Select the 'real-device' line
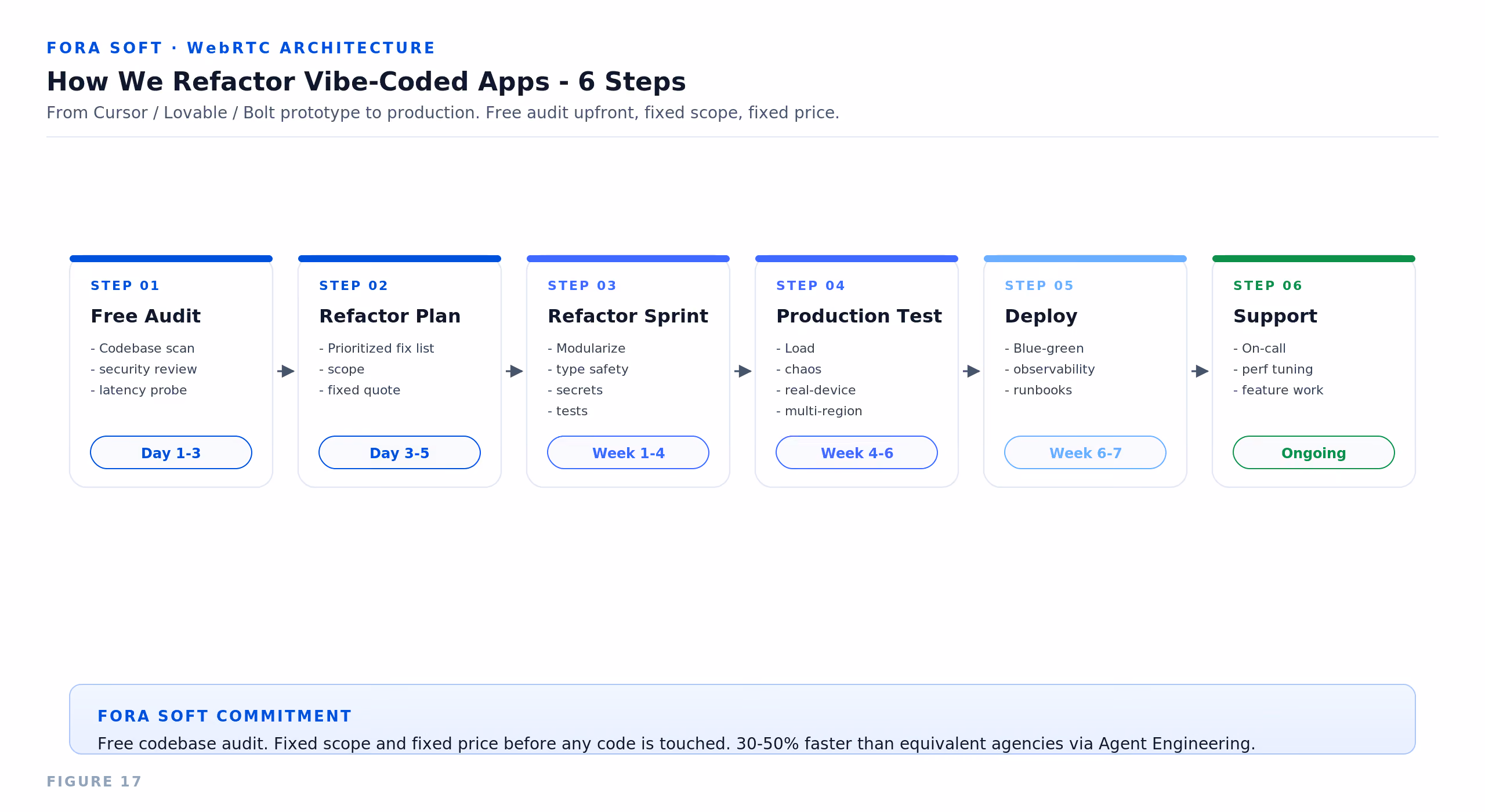Image resolution: width=1485 pixels, height=812 pixels. coord(816,390)
